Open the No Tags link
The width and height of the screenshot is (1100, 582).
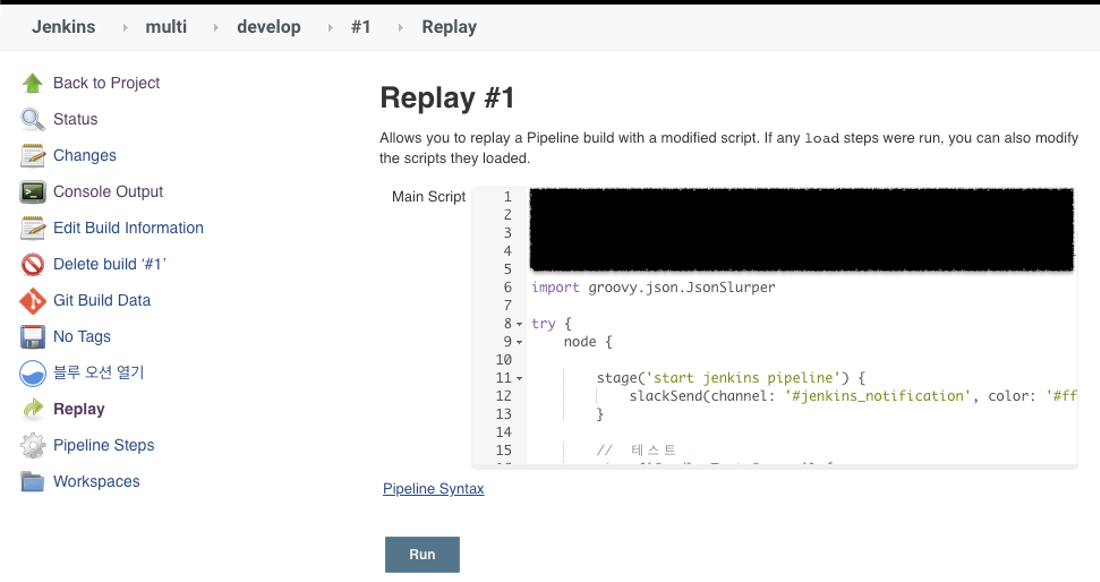tap(81, 337)
